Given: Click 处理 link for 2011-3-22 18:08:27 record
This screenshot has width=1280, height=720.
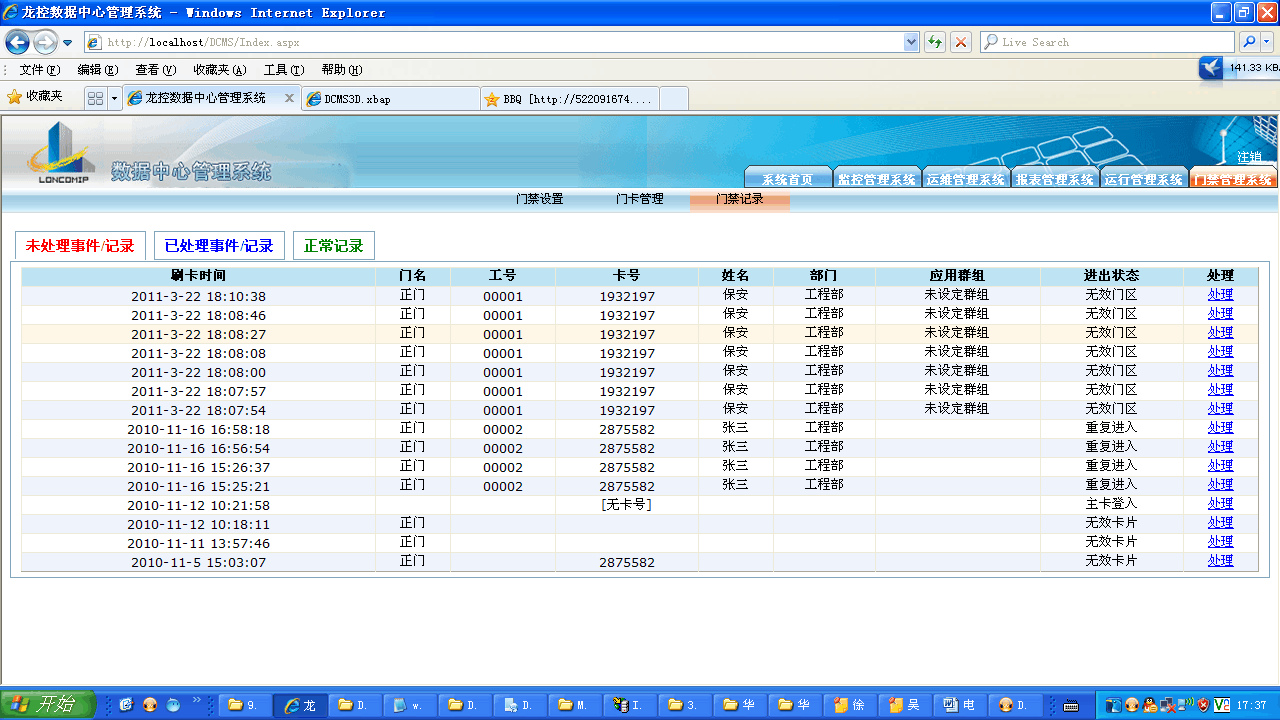Looking at the screenshot, I should click(x=1220, y=333).
